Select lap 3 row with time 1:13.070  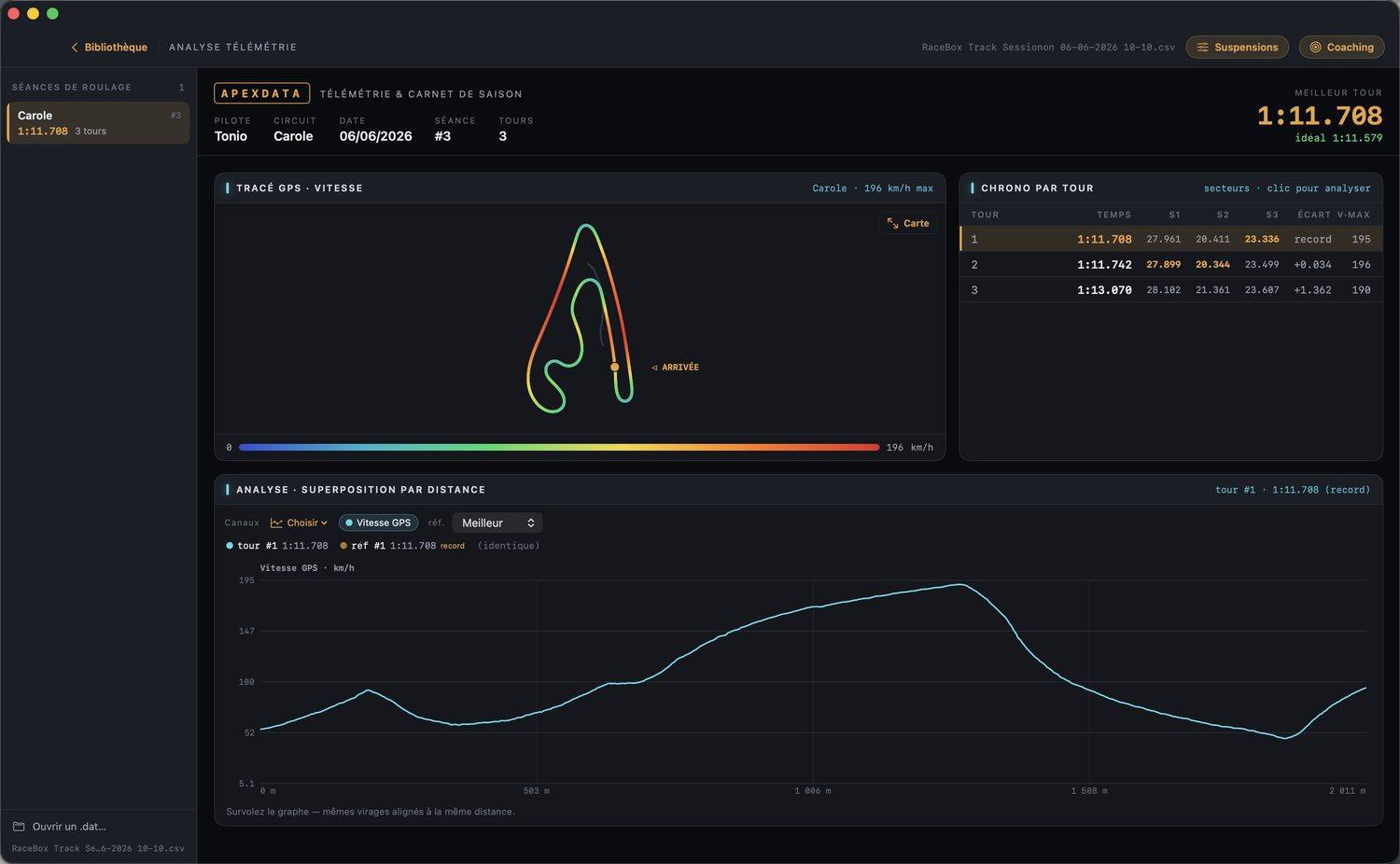[x=1170, y=290]
